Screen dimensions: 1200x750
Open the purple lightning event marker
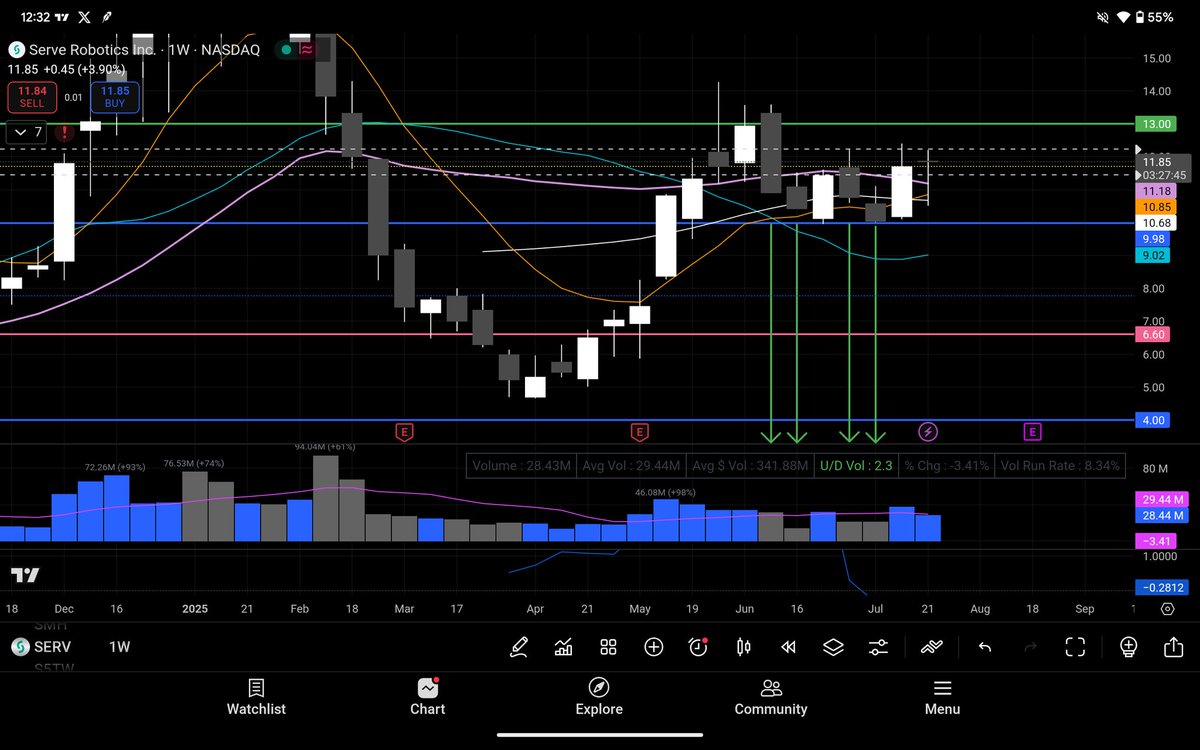928,432
